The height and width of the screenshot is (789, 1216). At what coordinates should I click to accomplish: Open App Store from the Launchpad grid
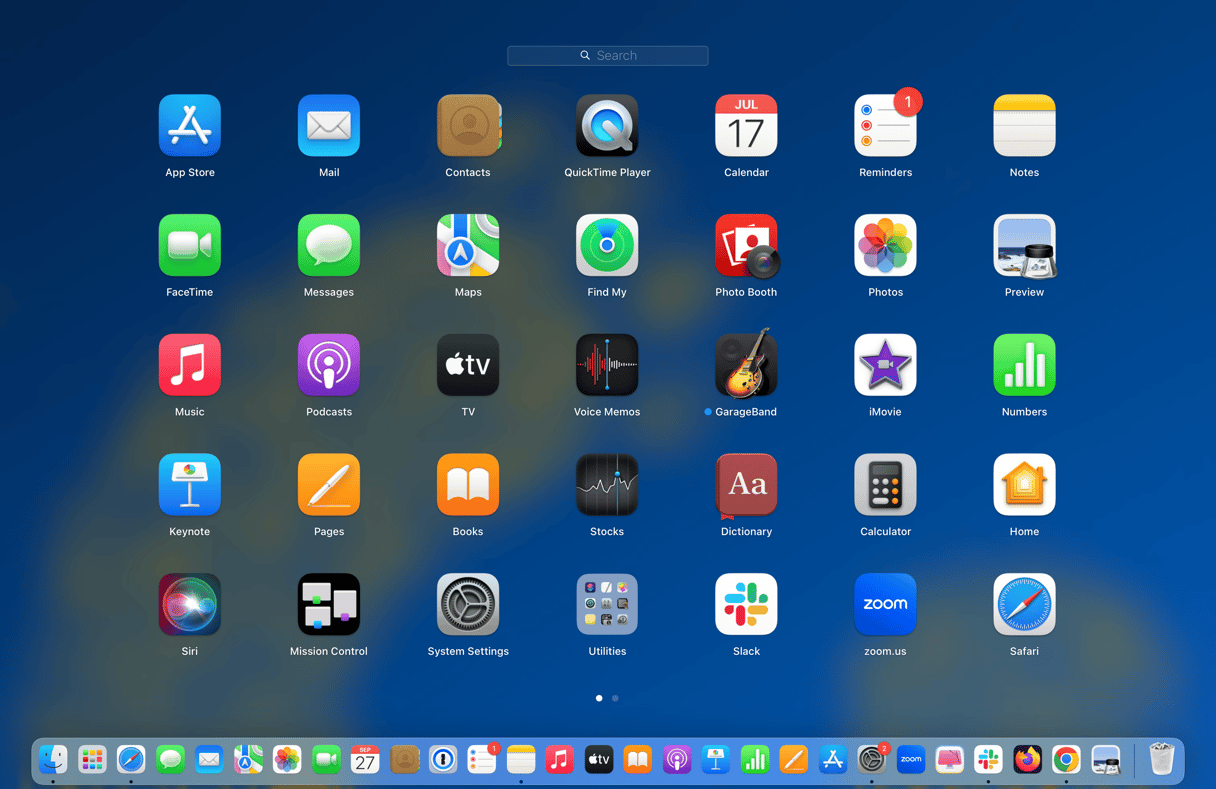pyautogui.click(x=189, y=126)
